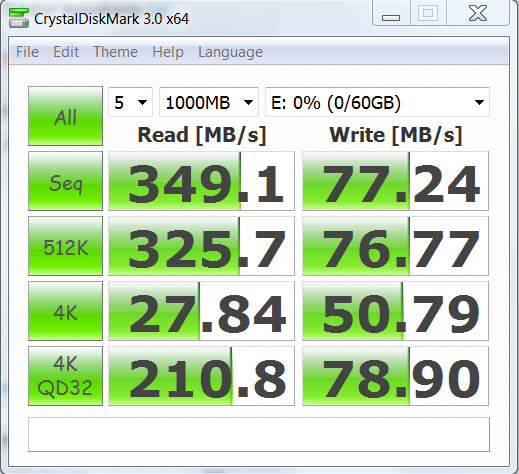This screenshot has height=474, width=519.
Task: Start the 512K random test
Action: (66, 246)
